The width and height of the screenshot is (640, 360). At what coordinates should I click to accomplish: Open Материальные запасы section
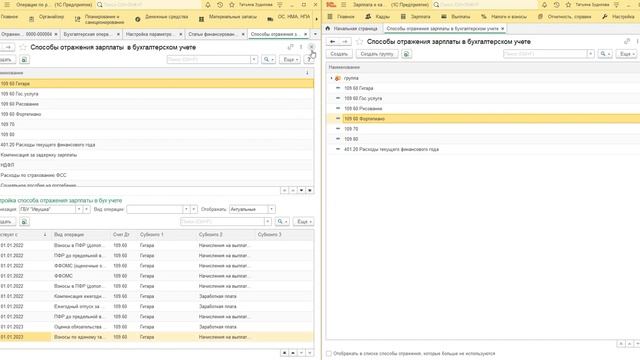[228, 17]
